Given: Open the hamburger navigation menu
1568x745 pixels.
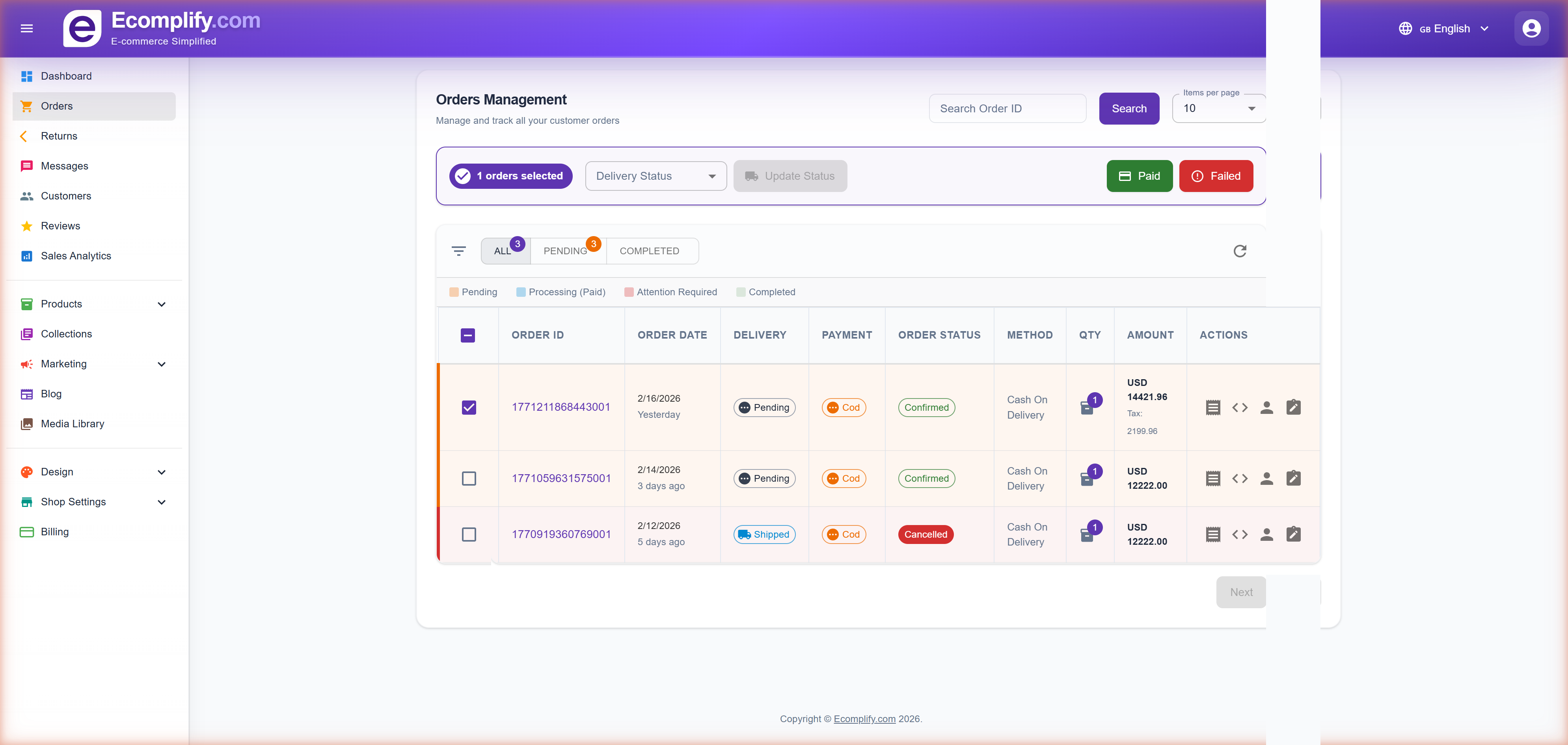Looking at the screenshot, I should pos(27,28).
